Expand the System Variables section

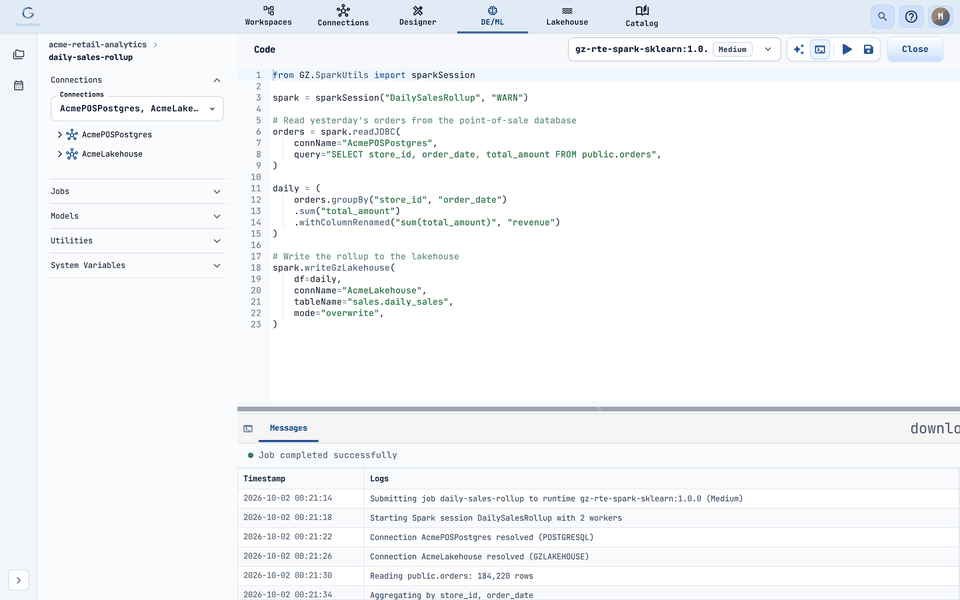click(x=136, y=265)
